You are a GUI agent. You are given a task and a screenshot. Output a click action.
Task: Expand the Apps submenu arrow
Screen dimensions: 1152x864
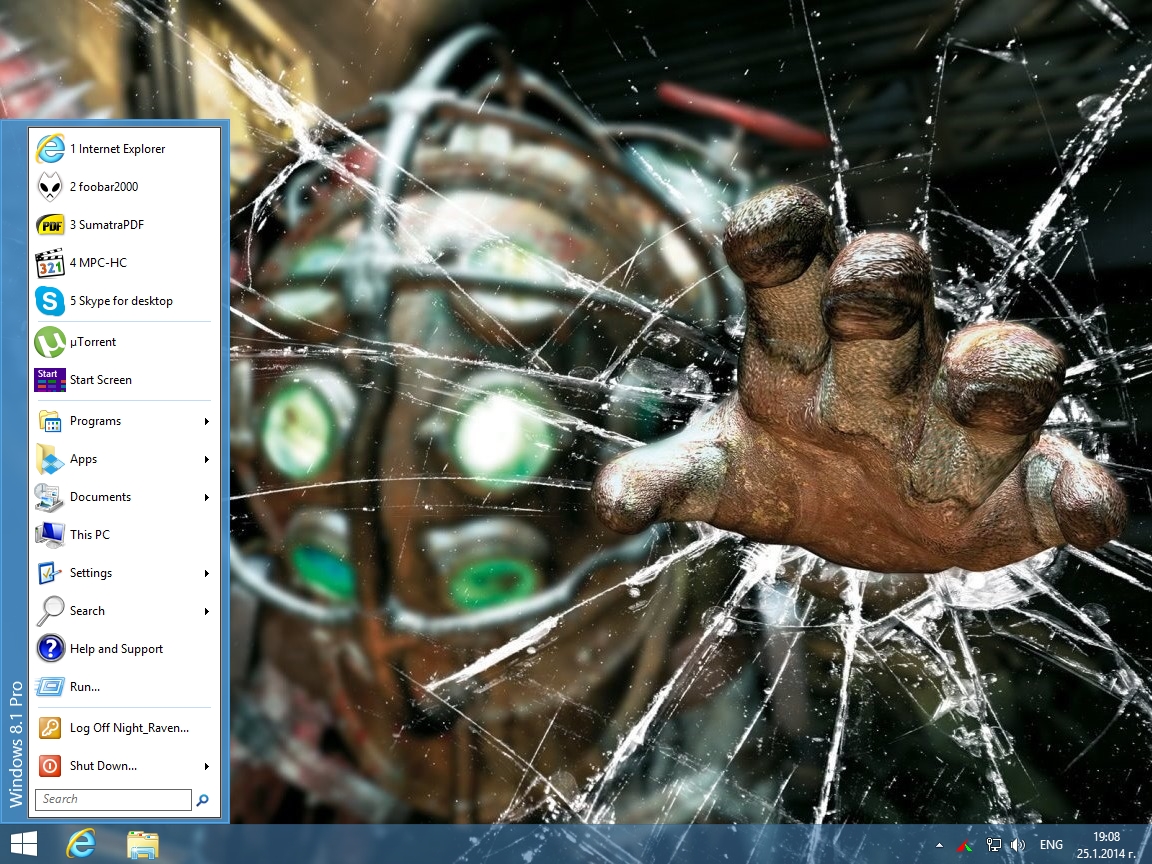[x=206, y=460]
